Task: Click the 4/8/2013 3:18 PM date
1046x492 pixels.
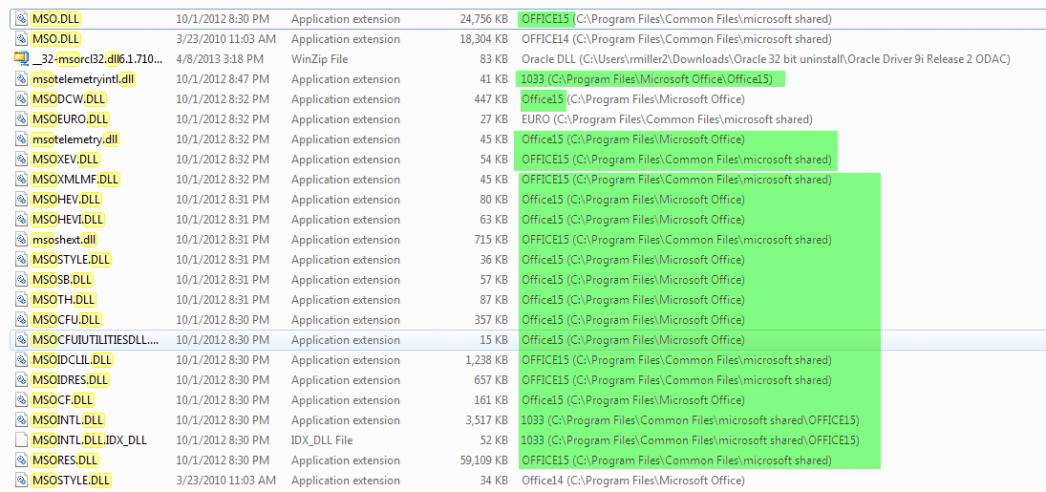Action: (219, 59)
